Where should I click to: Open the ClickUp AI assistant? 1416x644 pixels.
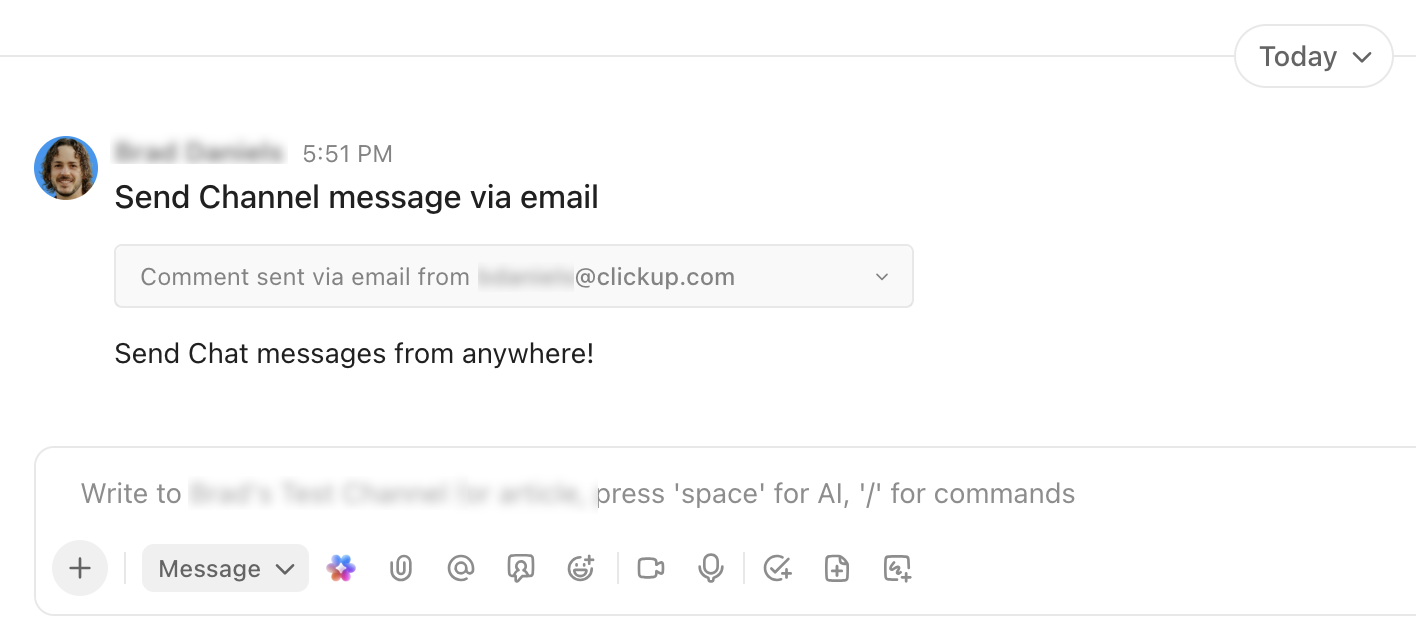tap(341, 568)
